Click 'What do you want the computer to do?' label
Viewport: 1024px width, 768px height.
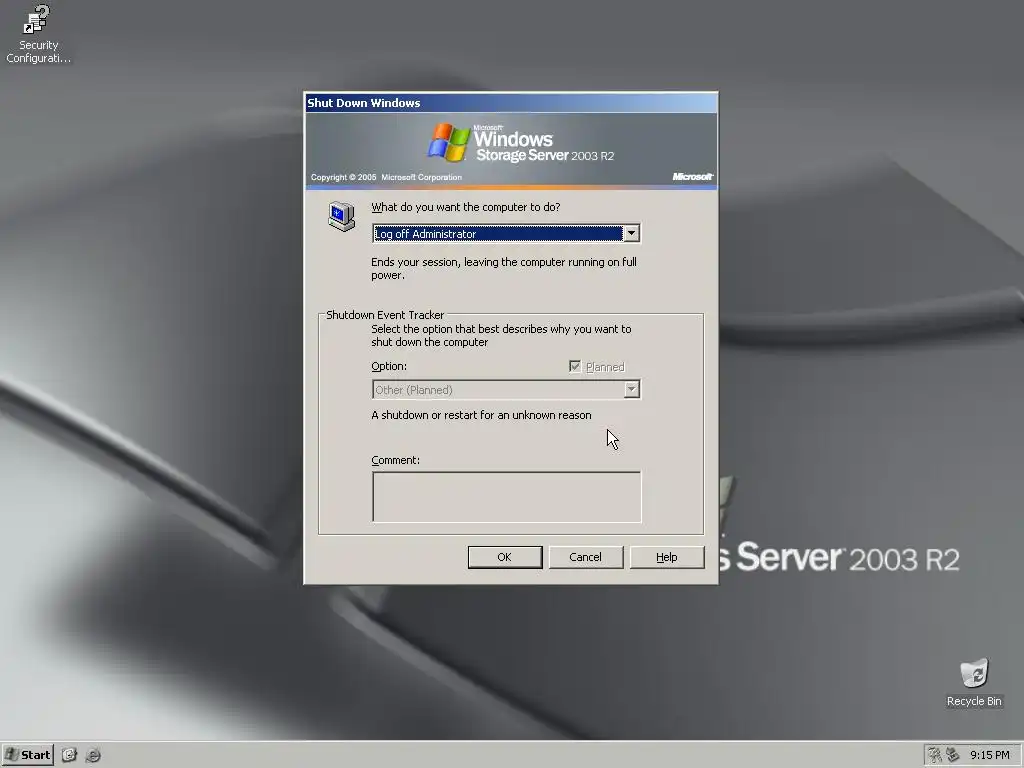point(466,207)
